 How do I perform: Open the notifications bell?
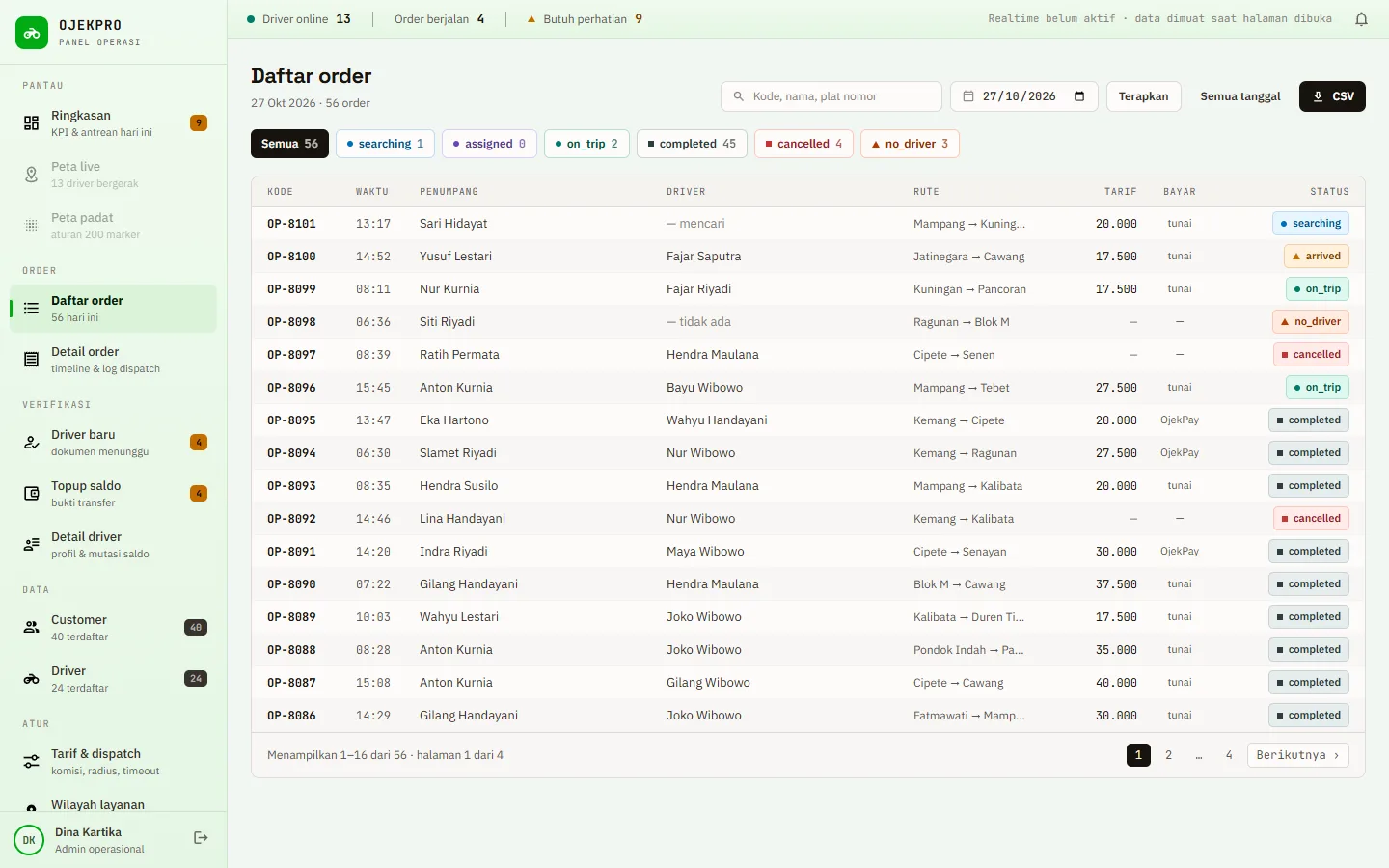coord(1361,19)
